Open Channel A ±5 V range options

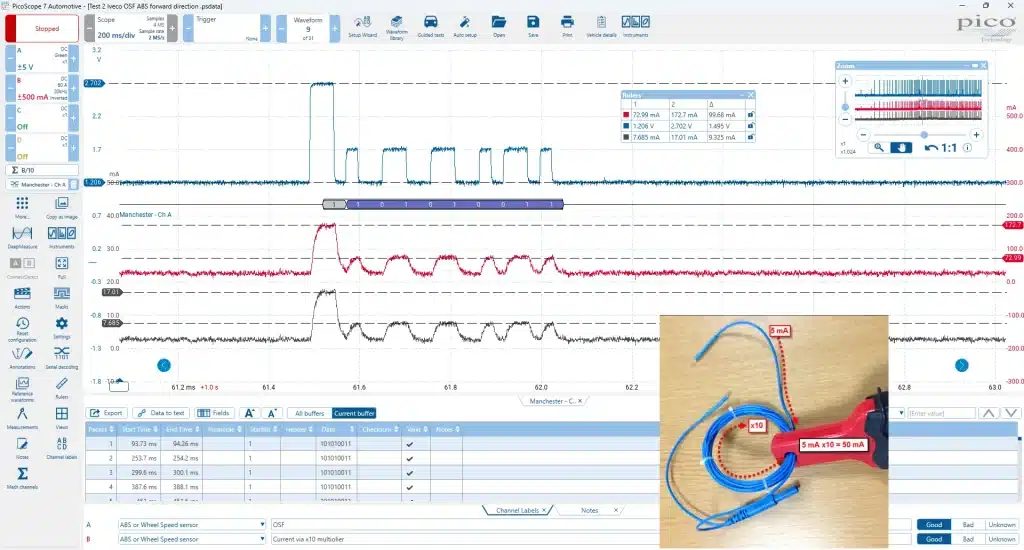[42, 59]
